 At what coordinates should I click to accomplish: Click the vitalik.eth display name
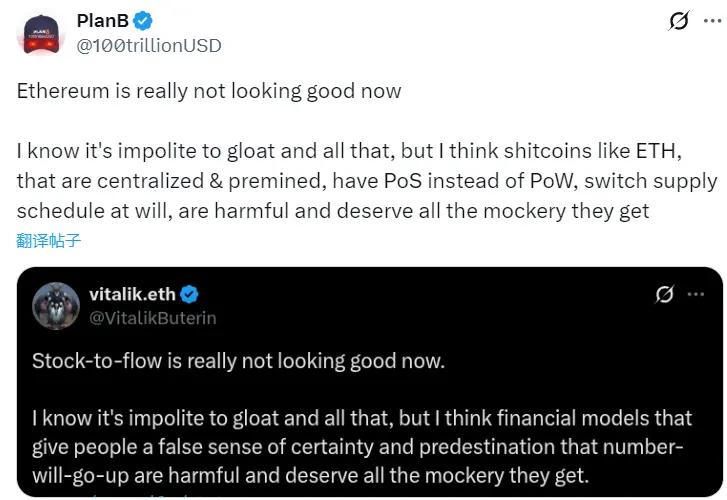click(x=132, y=294)
